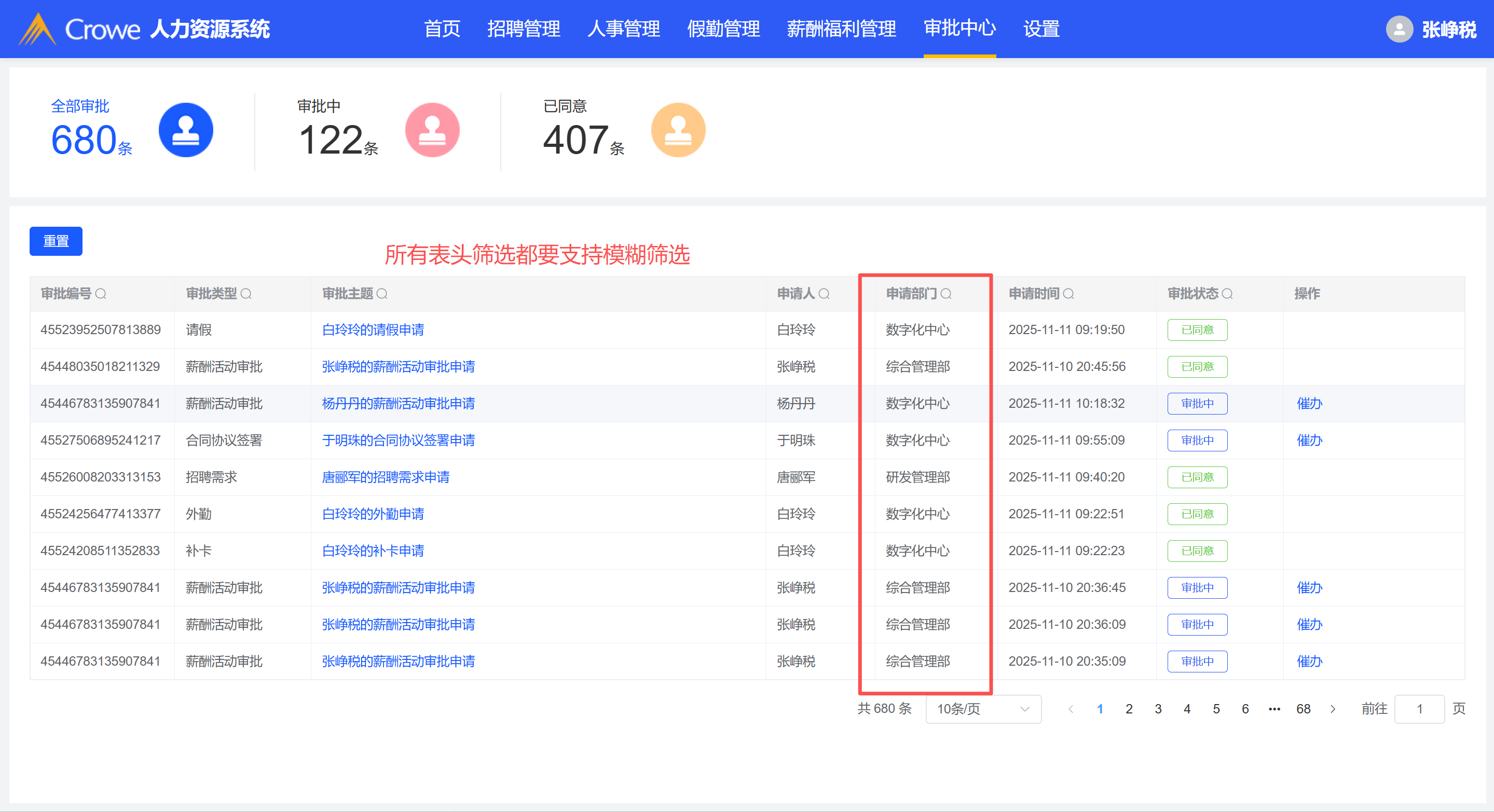
Task: Open the 人事管理 menu
Action: click(623, 29)
